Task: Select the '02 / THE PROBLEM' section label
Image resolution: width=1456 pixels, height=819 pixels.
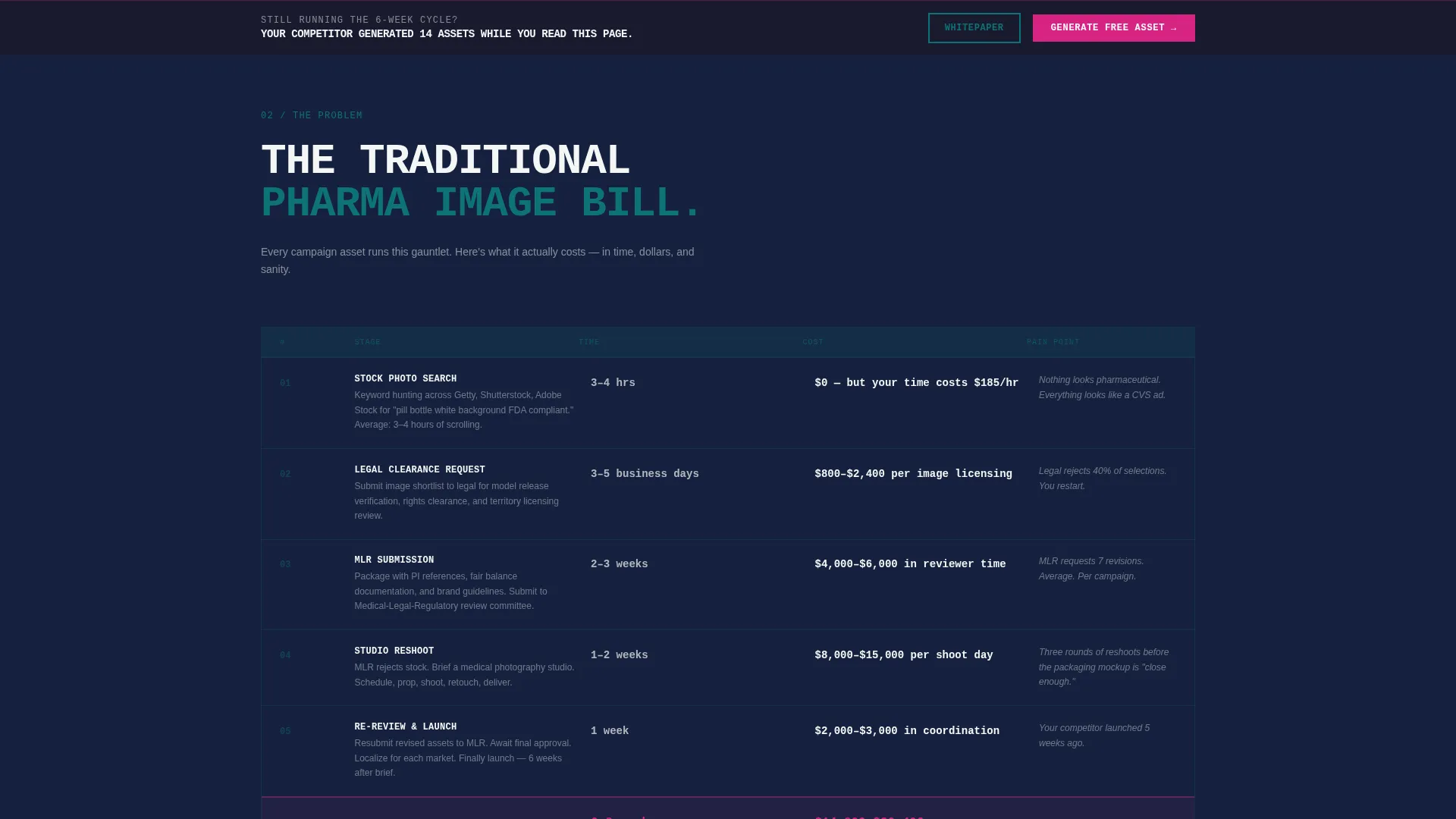Action: click(x=312, y=116)
